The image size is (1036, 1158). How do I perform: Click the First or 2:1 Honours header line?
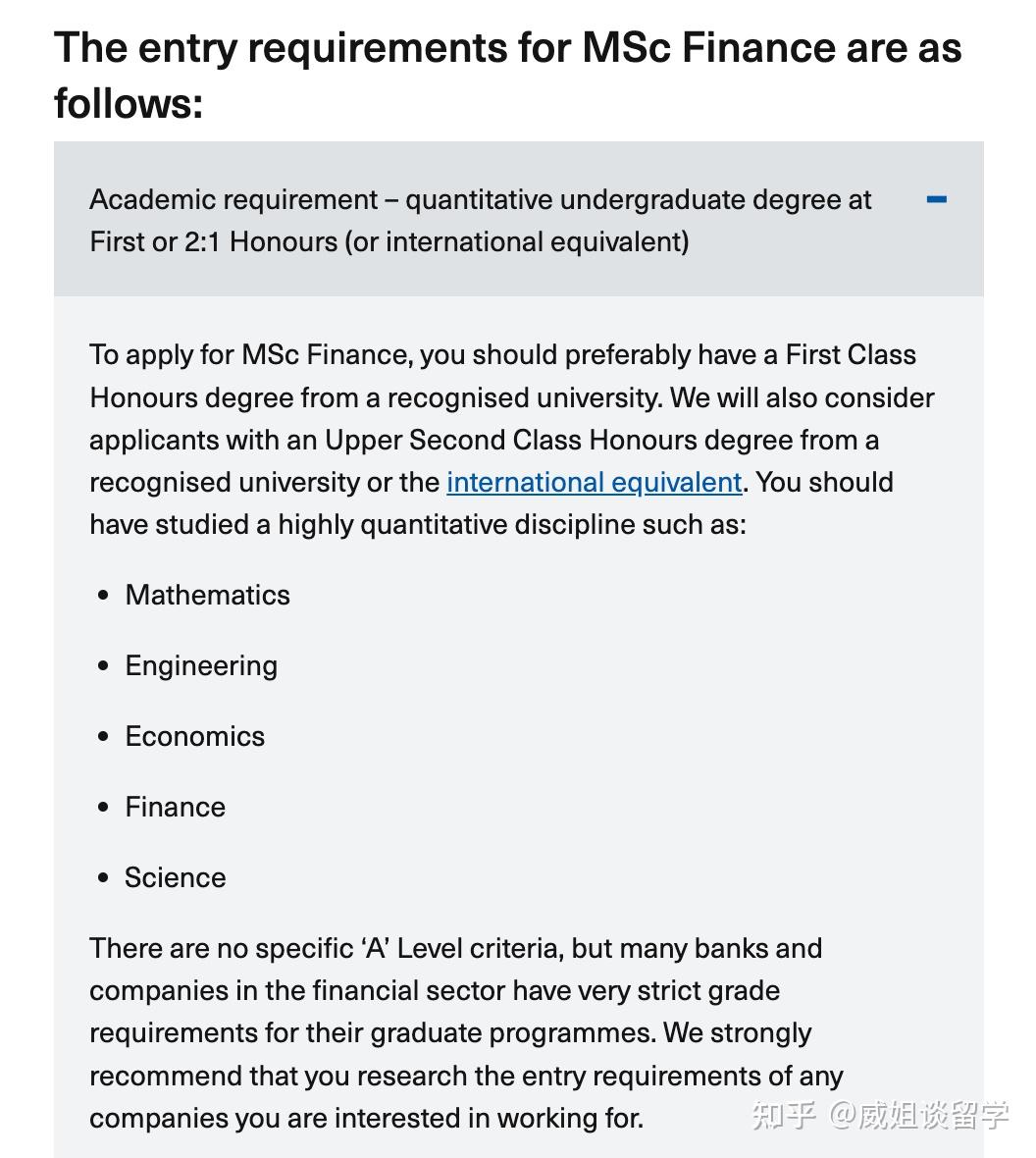coord(390,241)
